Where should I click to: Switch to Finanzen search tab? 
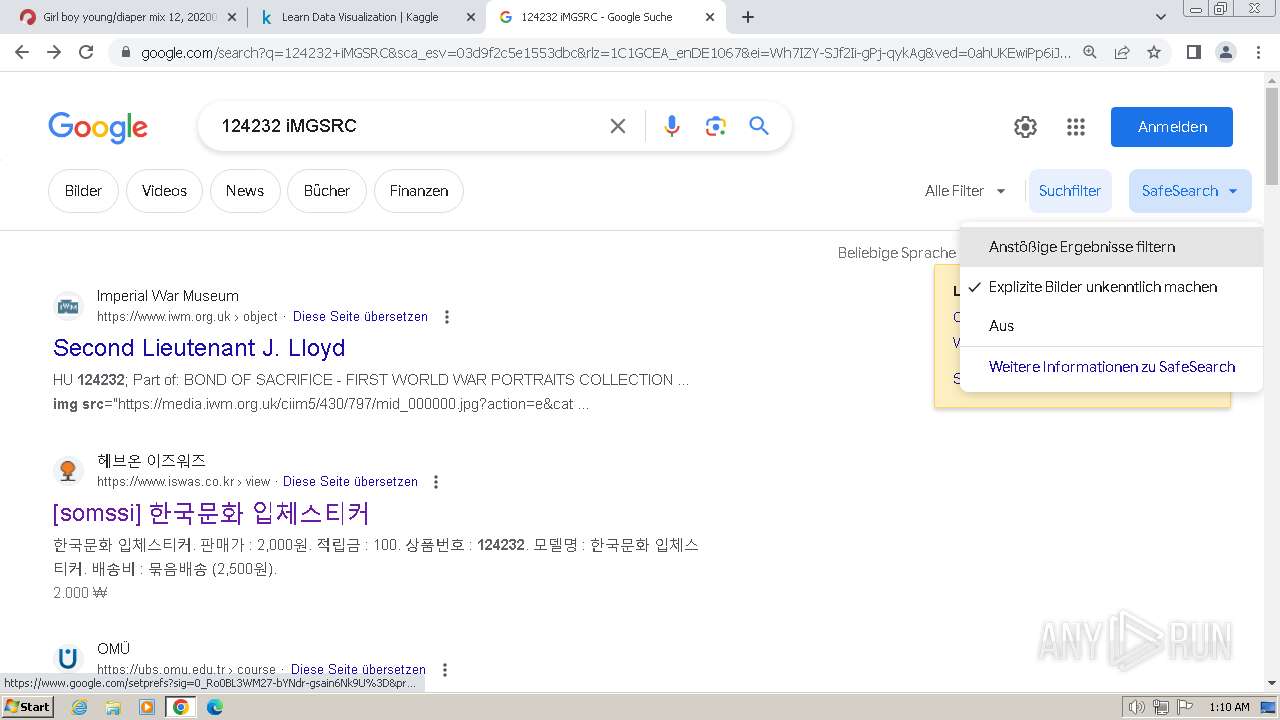pos(419,191)
